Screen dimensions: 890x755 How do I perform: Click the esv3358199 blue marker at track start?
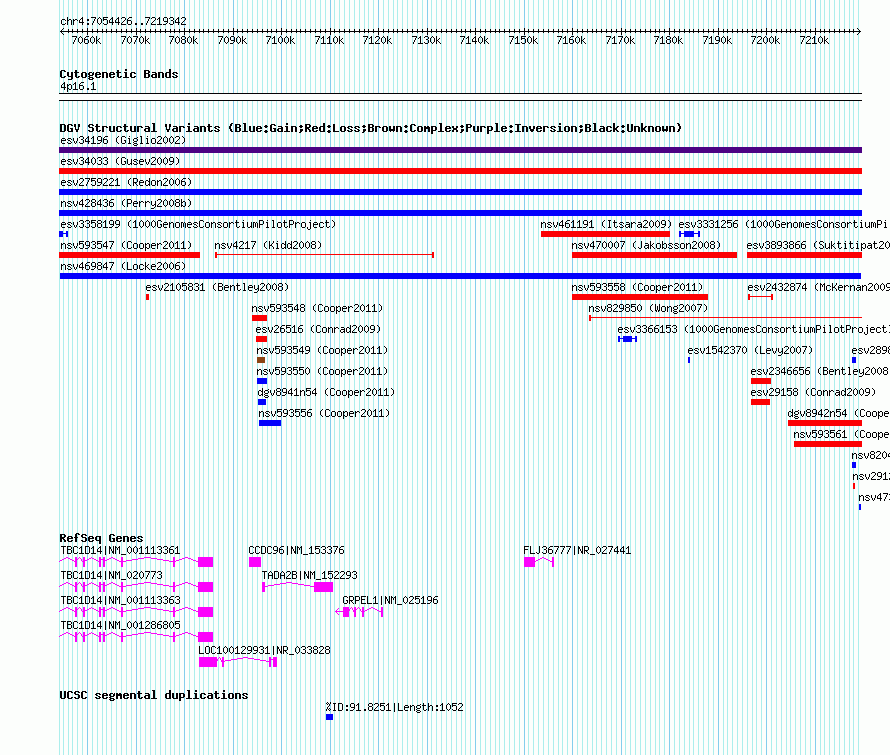64,234
